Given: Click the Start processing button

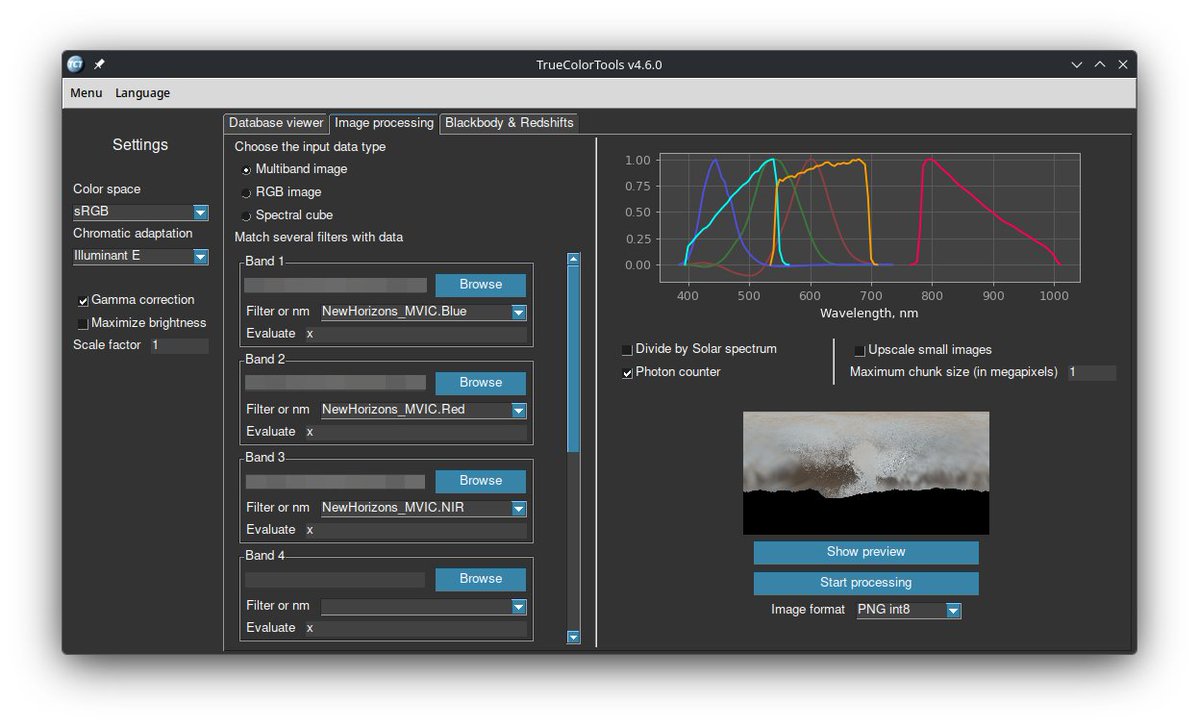Looking at the screenshot, I should (x=866, y=583).
